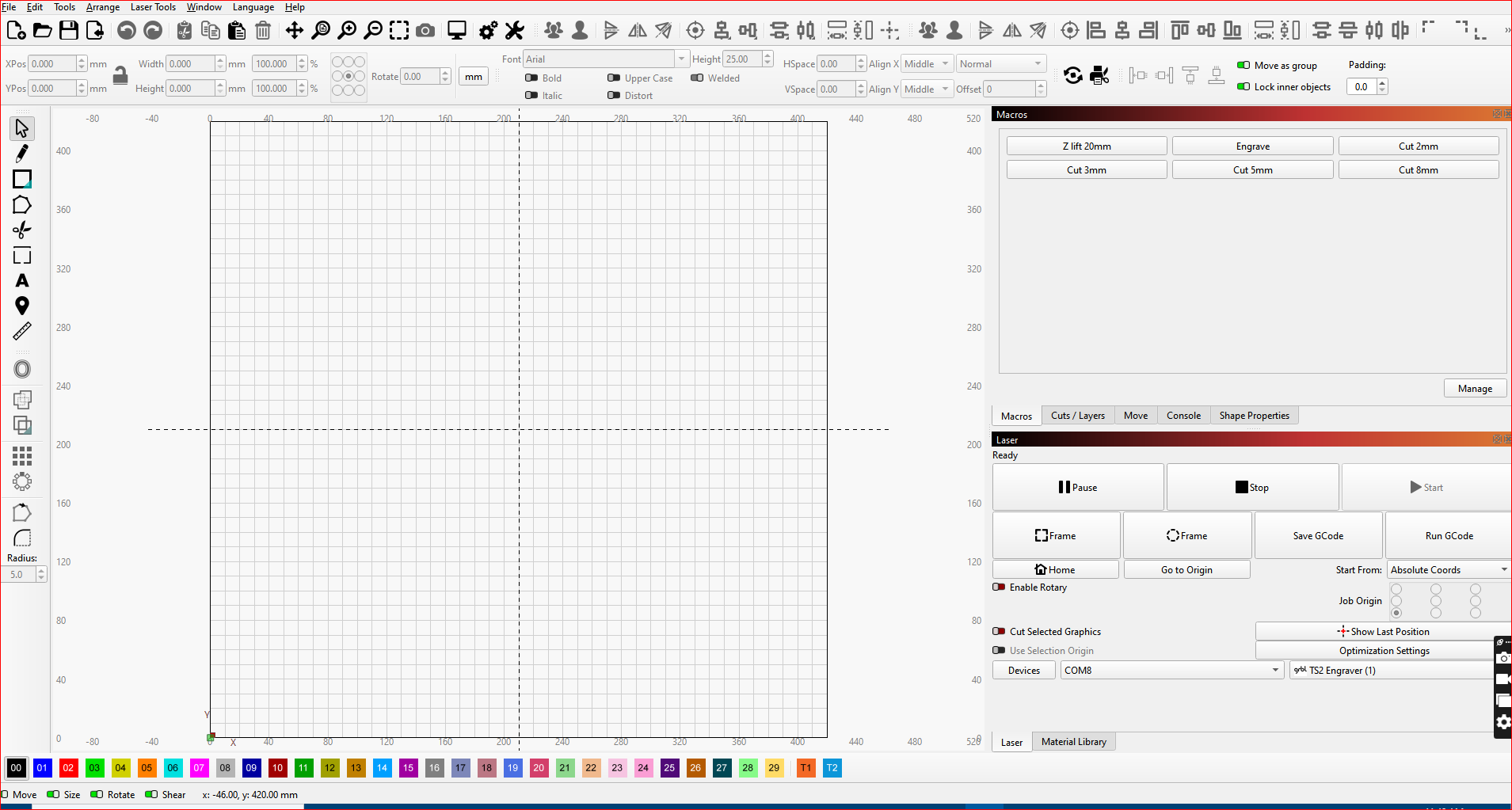1512x810 pixels.
Task: Open the Camera capture tool
Action: (425, 31)
